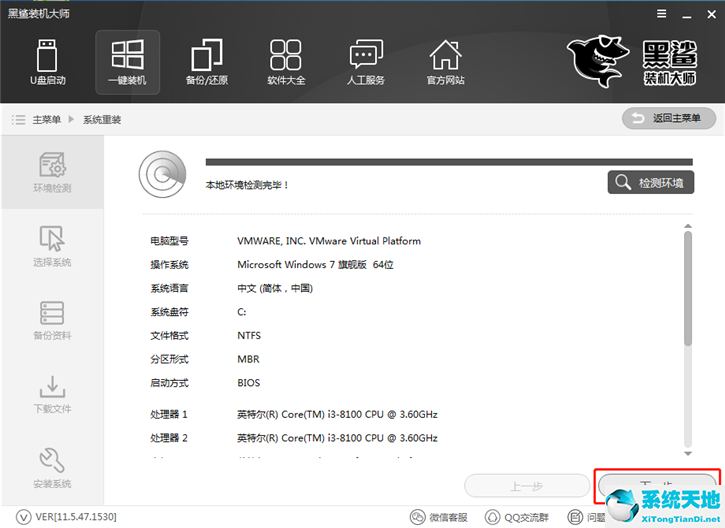This screenshot has width=725, height=528.
Task: Click 处理器 2 CPU value
Action: tap(338, 438)
